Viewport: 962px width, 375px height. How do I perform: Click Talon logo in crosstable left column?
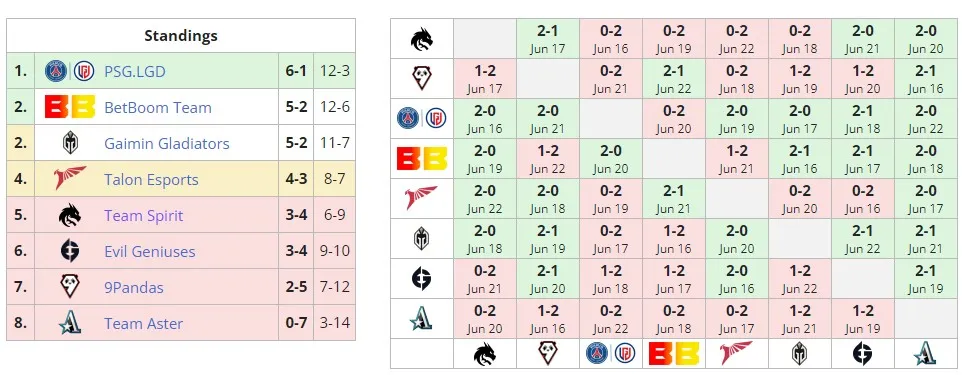click(421, 199)
